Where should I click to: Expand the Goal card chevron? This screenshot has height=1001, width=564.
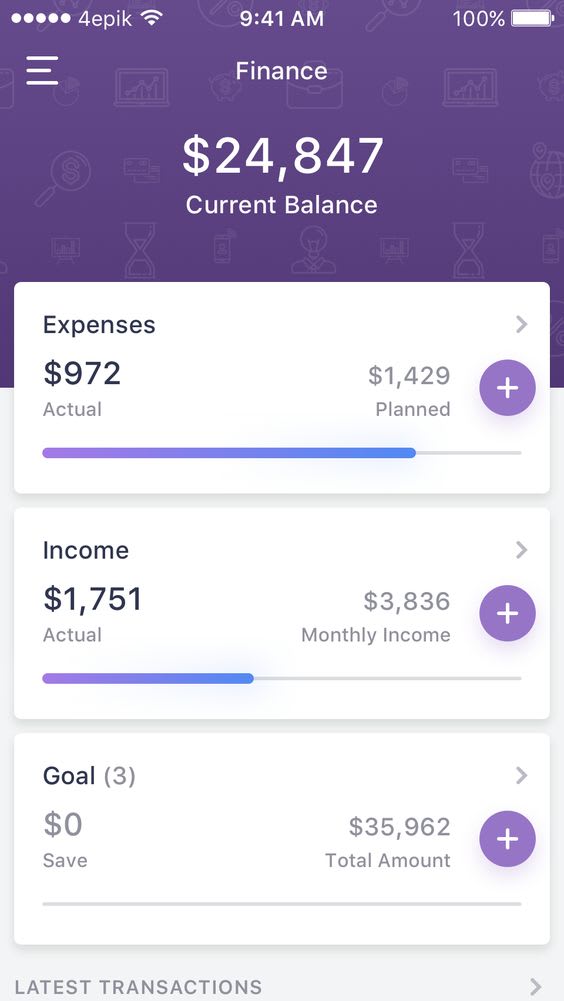click(521, 776)
